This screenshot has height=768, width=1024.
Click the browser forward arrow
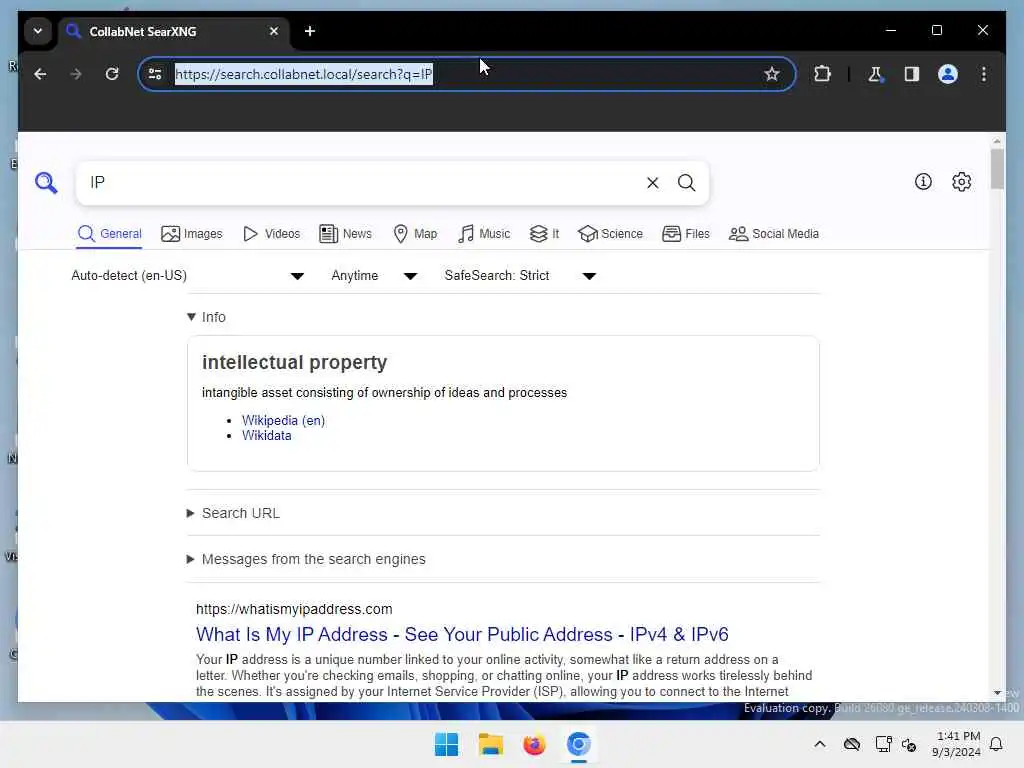pyautogui.click(x=76, y=74)
